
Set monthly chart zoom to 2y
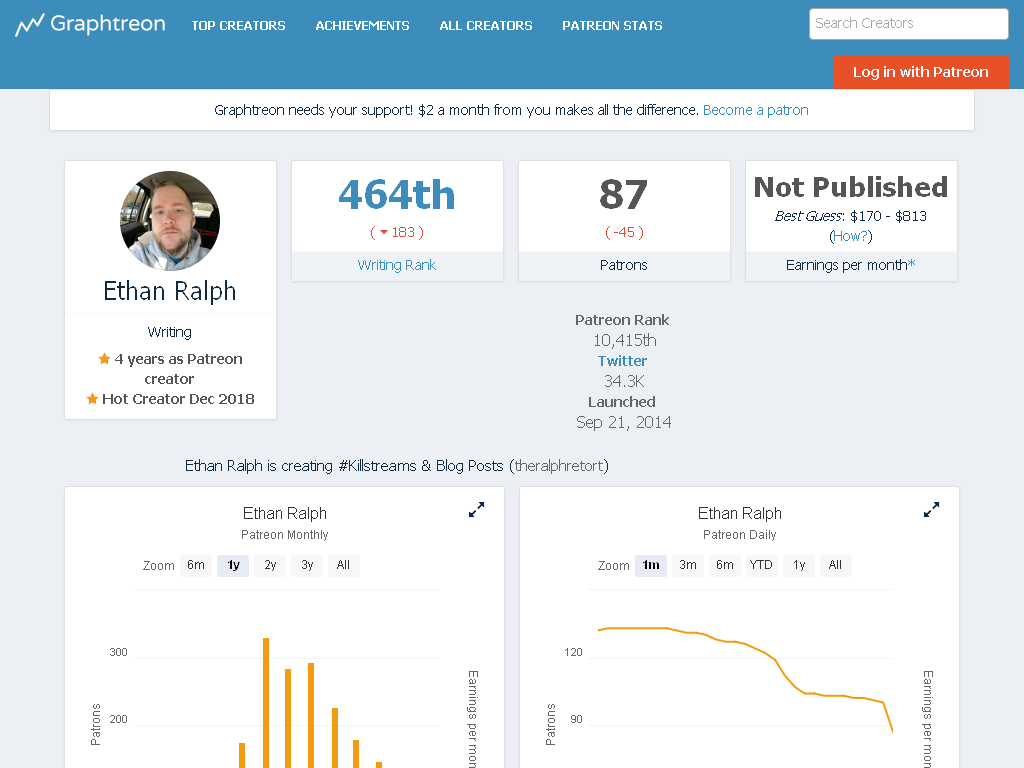coord(270,565)
